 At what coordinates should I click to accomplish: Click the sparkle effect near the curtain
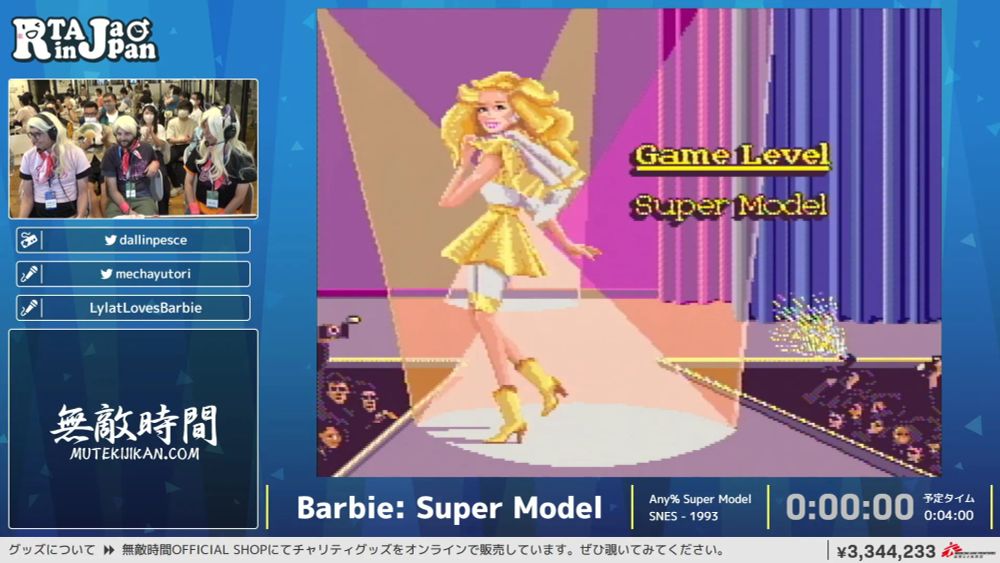[807, 325]
